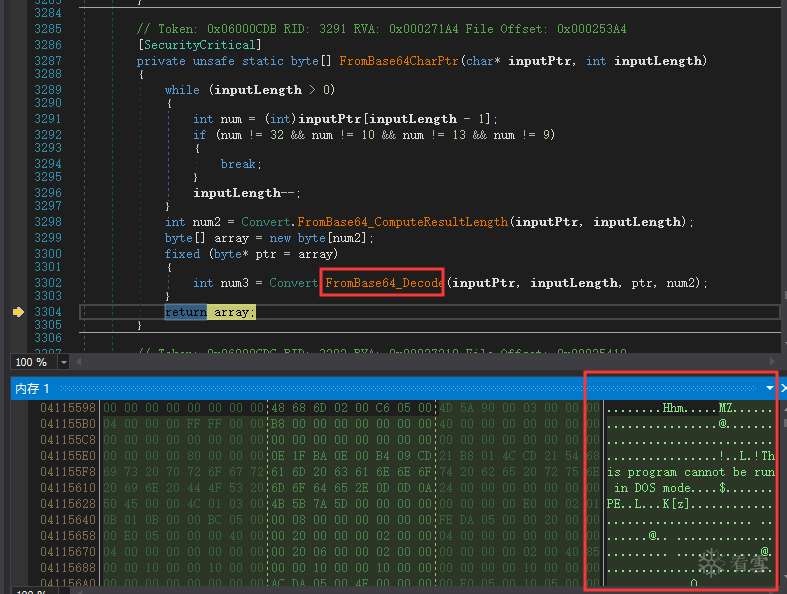Click the Convert class on line 3298
Viewport: 787px width, 594px height.
tap(266, 222)
